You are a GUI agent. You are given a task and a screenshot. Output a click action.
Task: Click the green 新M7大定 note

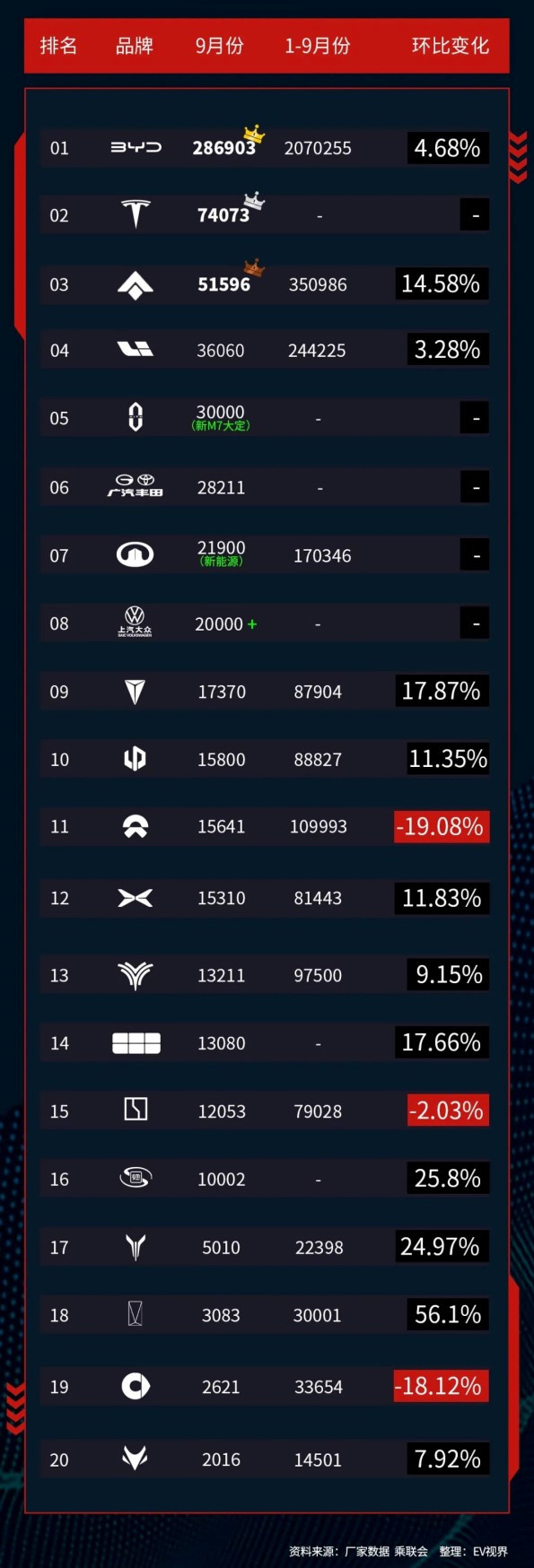pos(221,426)
